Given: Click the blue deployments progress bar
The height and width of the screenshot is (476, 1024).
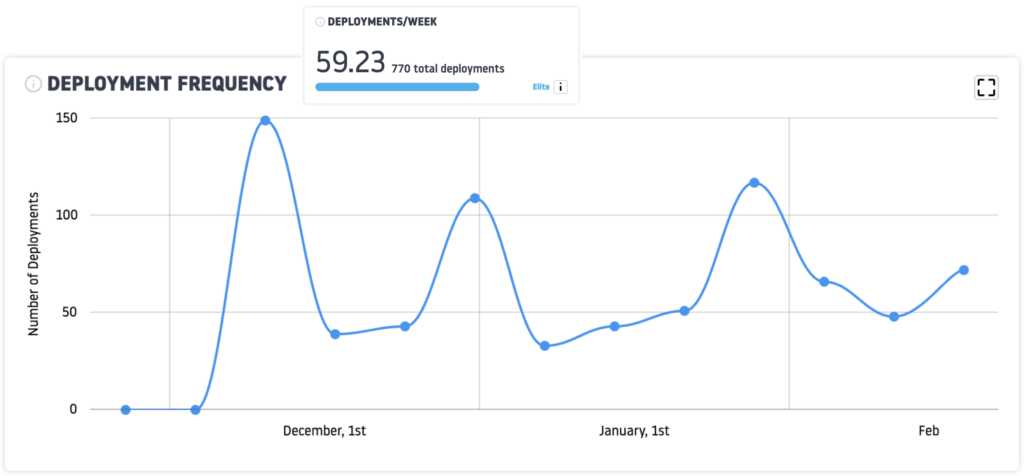Looking at the screenshot, I should 397,87.
